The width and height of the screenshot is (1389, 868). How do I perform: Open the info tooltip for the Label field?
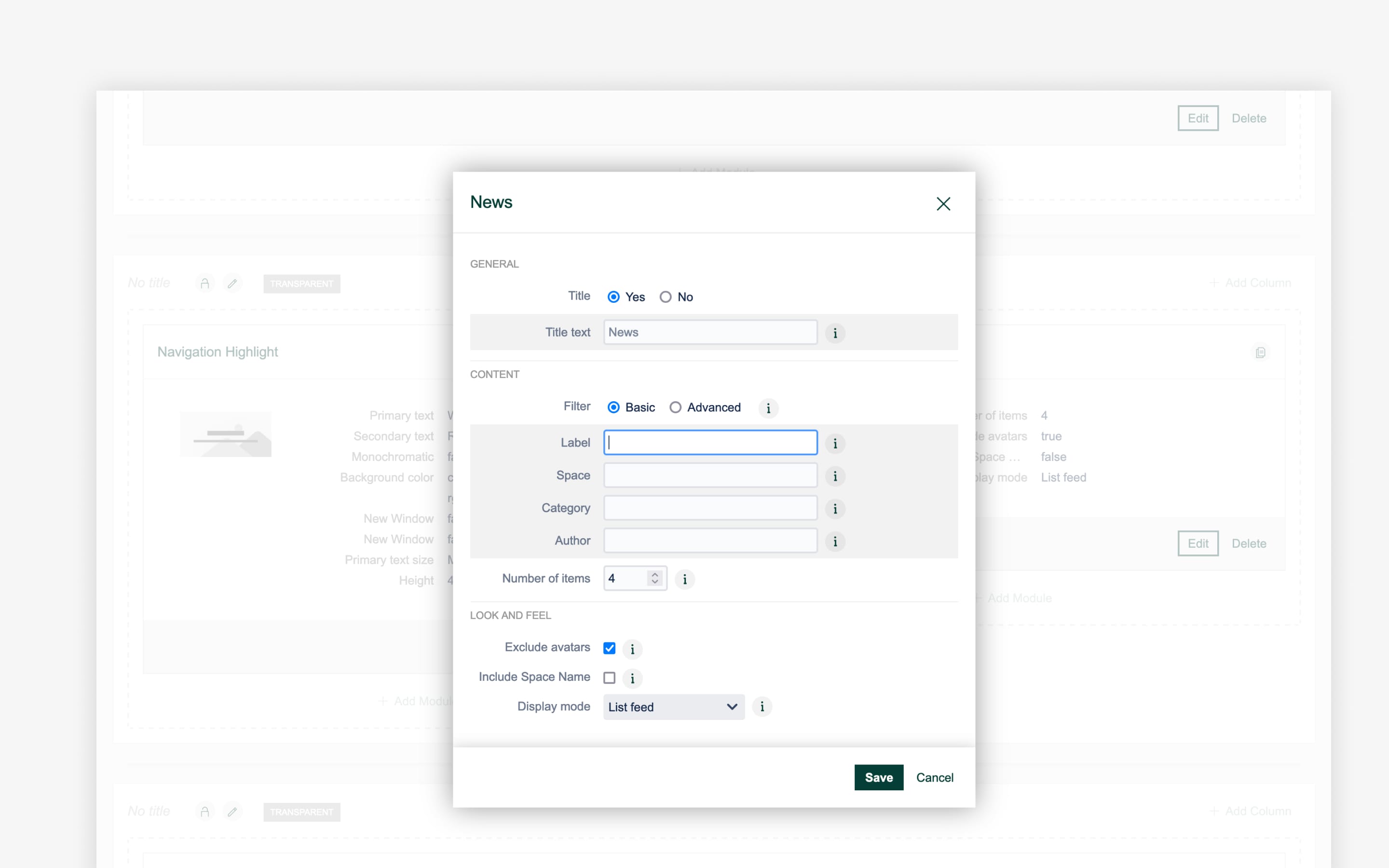(835, 443)
